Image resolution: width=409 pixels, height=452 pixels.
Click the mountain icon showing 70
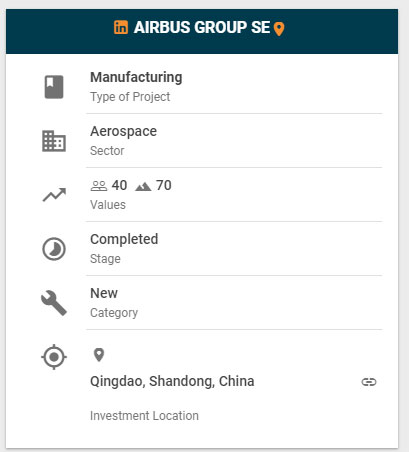(x=143, y=186)
